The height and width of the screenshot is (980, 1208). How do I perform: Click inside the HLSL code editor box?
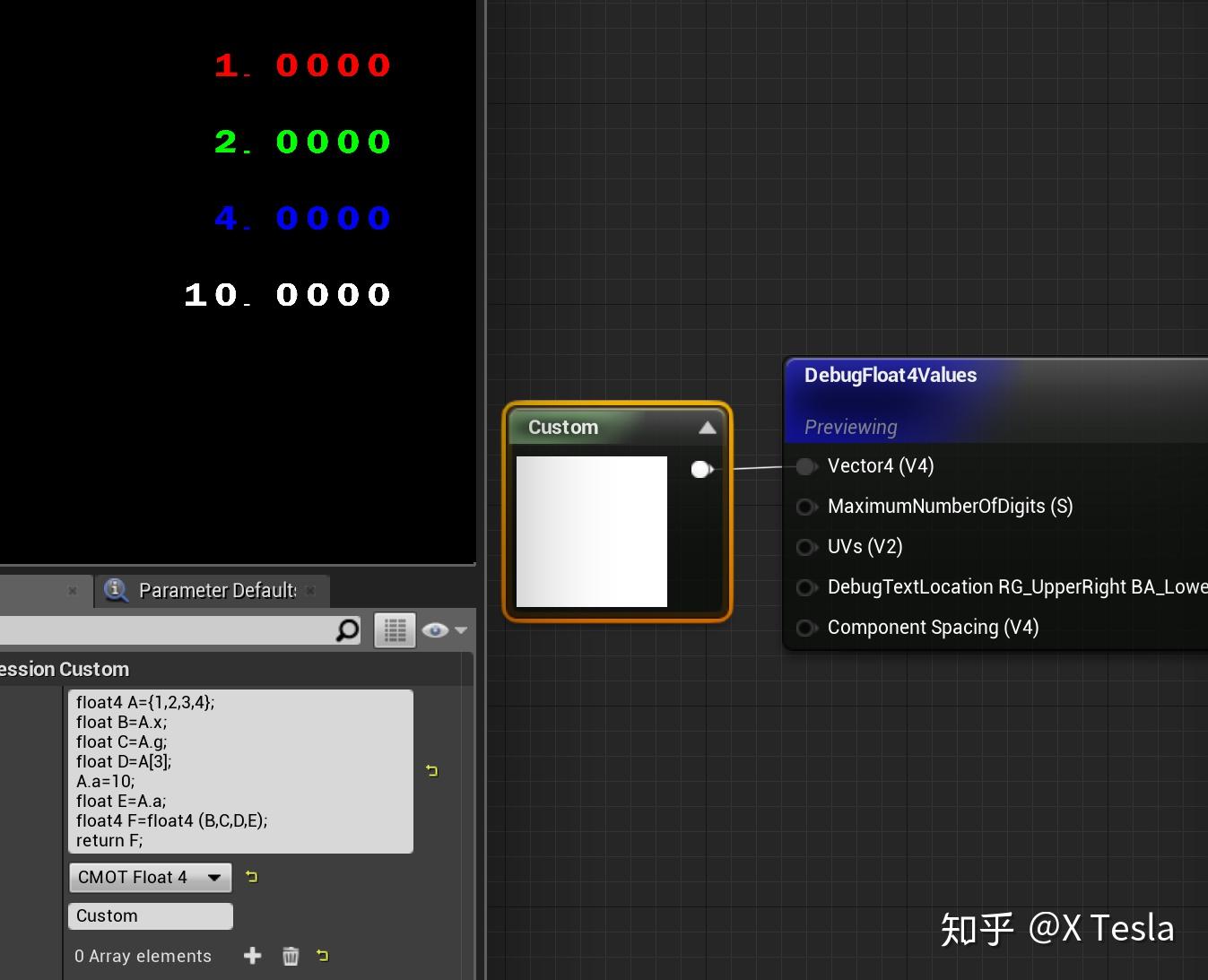coord(240,771)
